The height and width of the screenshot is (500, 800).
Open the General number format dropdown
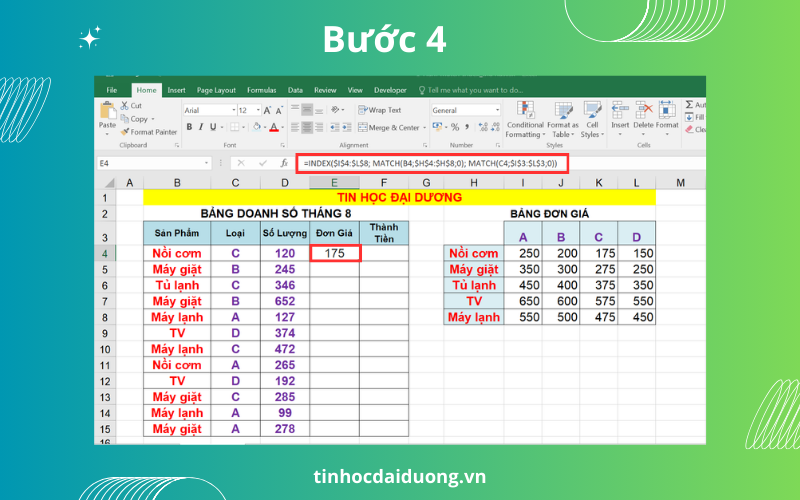[497, 110]
